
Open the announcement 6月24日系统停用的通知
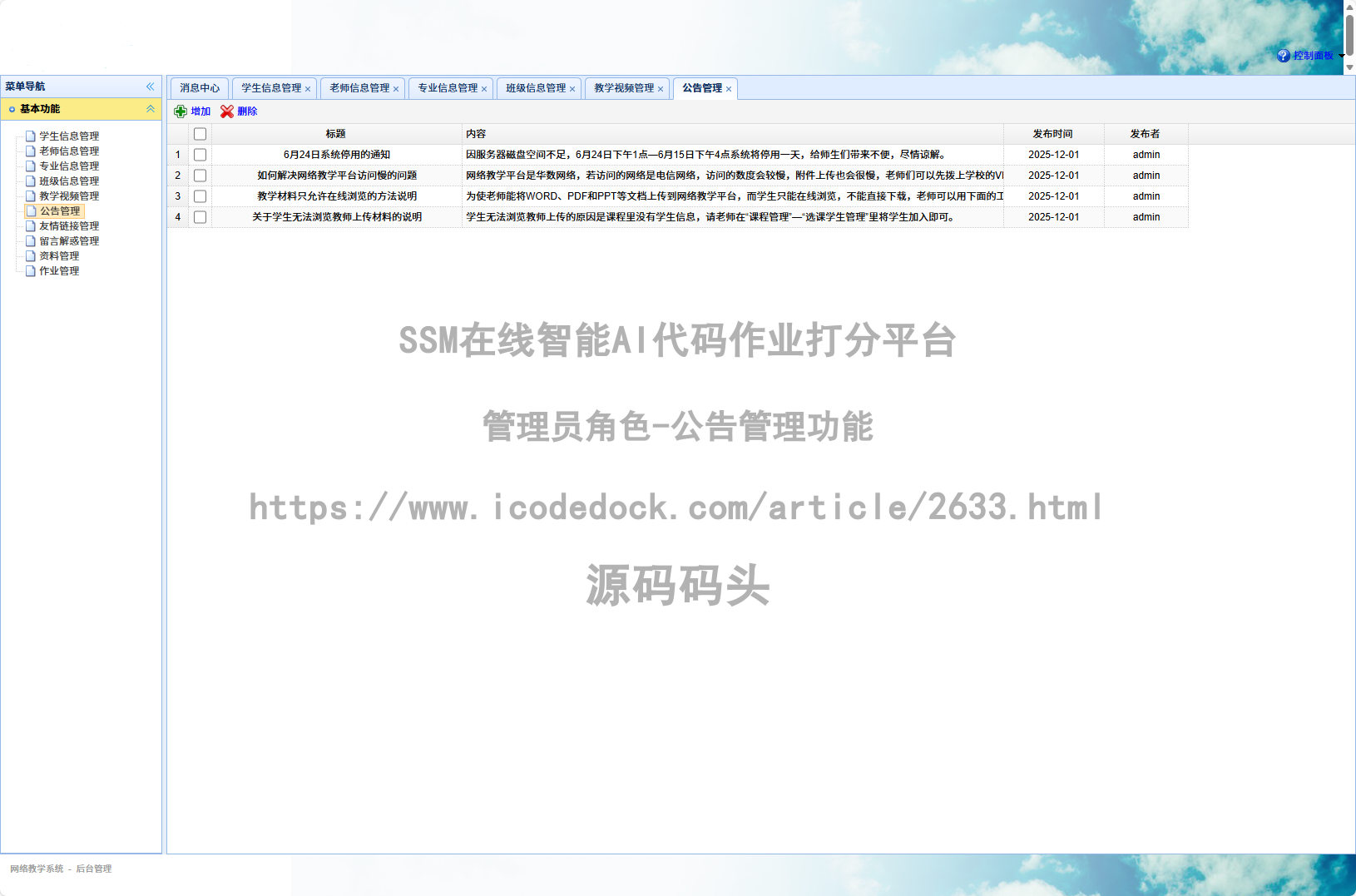[x=337, y=154]
